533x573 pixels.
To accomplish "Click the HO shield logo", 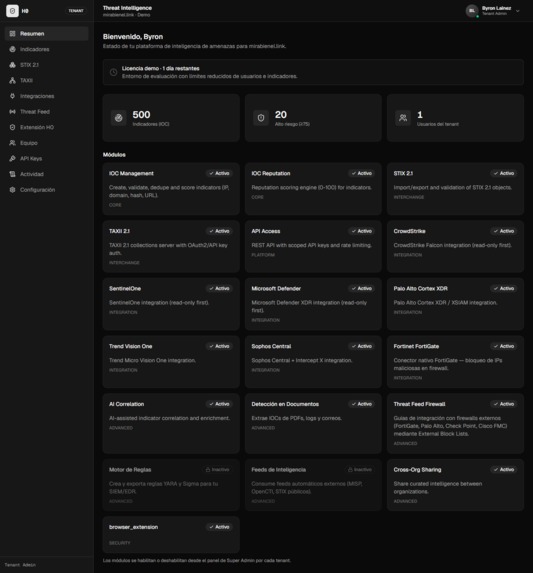I will click(12, 11).
